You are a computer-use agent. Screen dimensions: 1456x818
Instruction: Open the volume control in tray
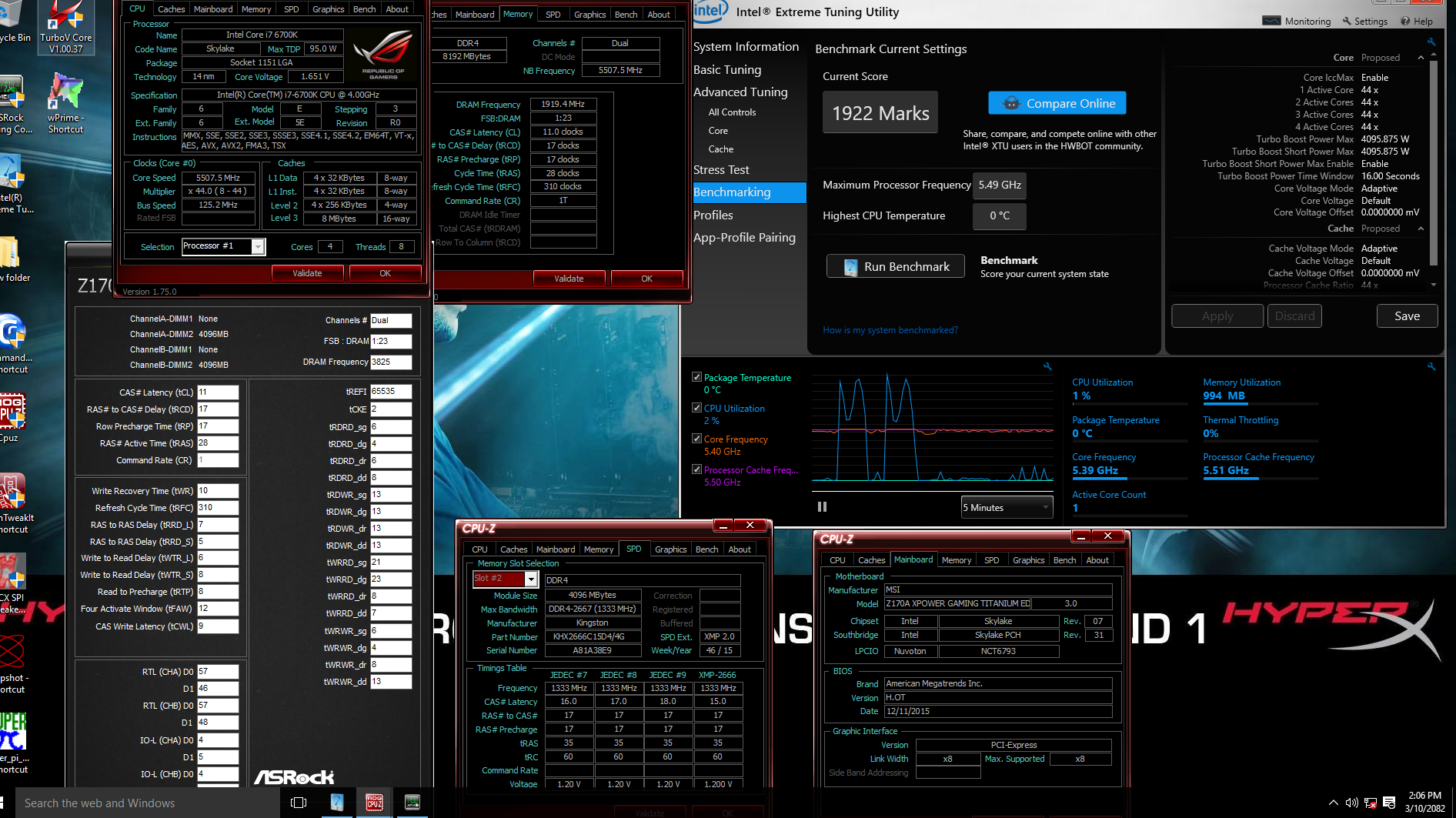1351,803
